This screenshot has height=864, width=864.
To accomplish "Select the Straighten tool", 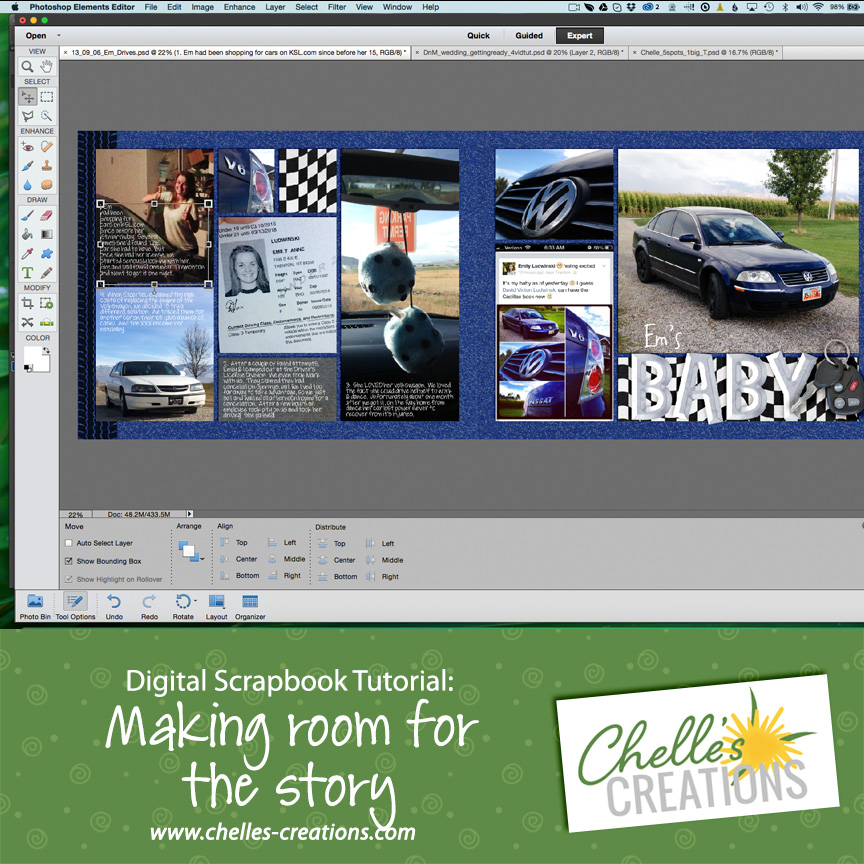I will 47,322.
